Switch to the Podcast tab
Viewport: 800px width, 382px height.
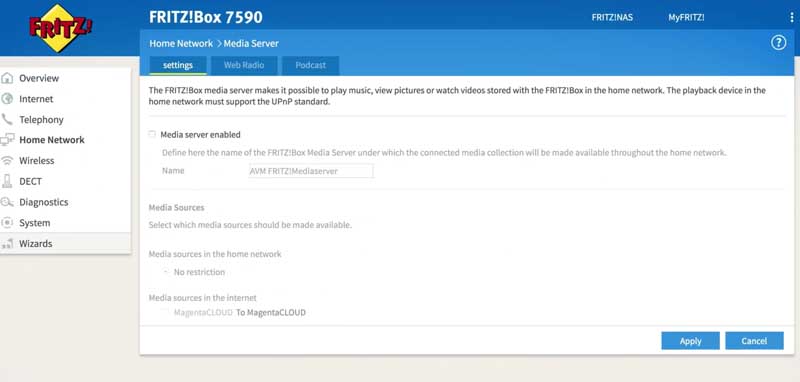(x=310, y=65)
